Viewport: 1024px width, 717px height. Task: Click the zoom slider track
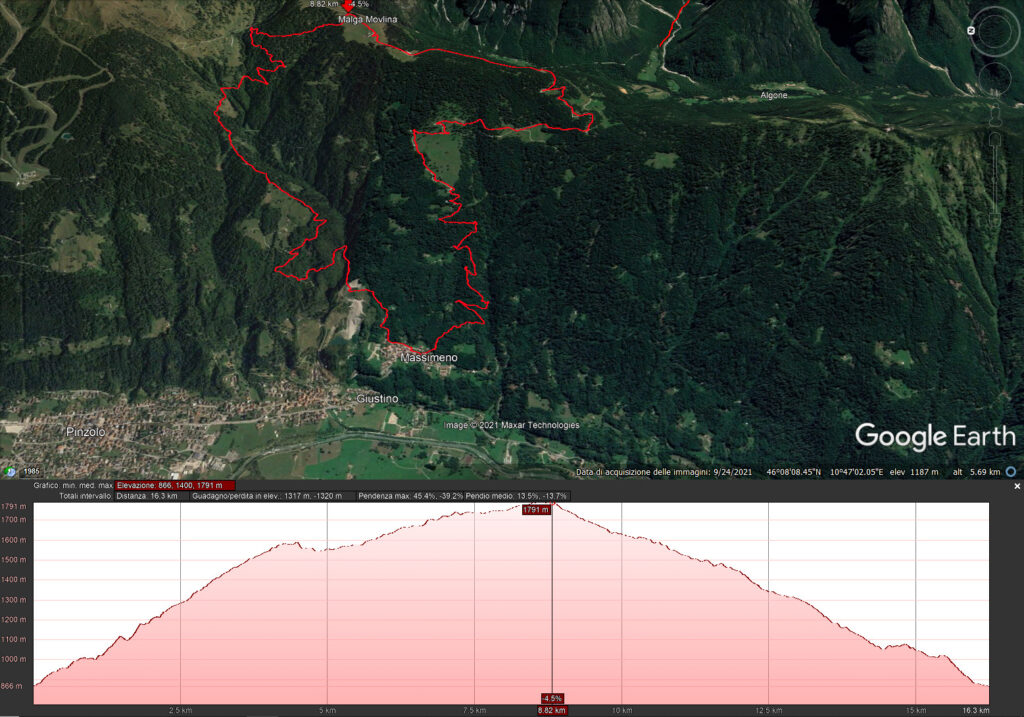(x=995, y=180)
